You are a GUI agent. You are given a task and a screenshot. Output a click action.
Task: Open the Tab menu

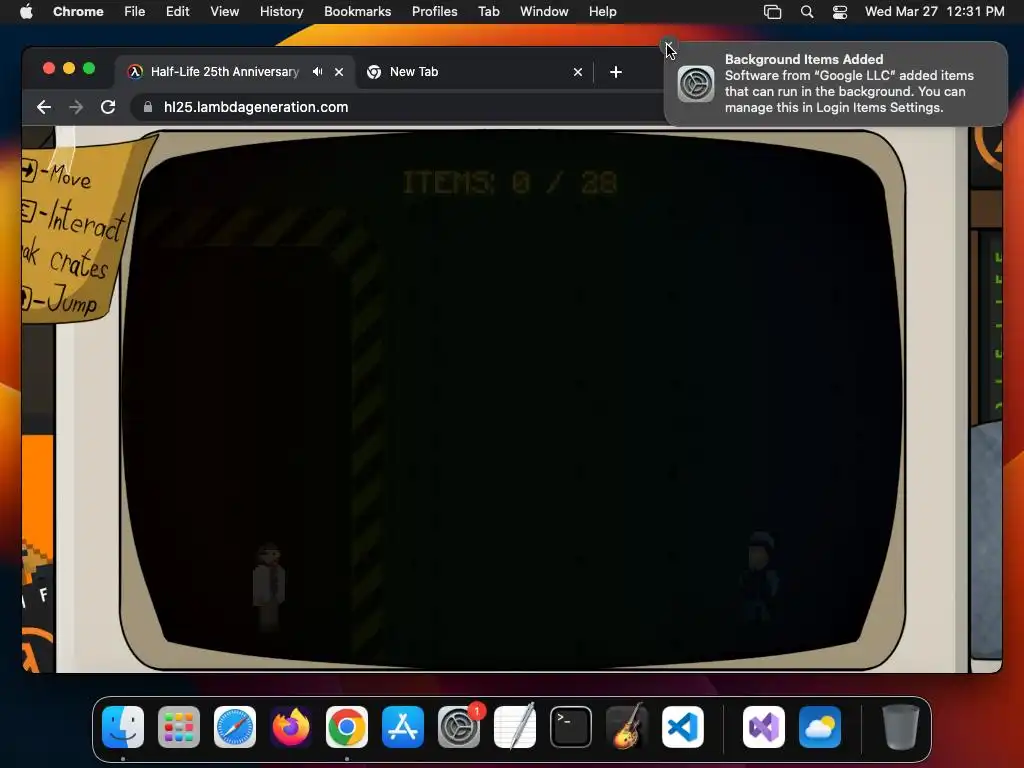[x=488, y=11]
